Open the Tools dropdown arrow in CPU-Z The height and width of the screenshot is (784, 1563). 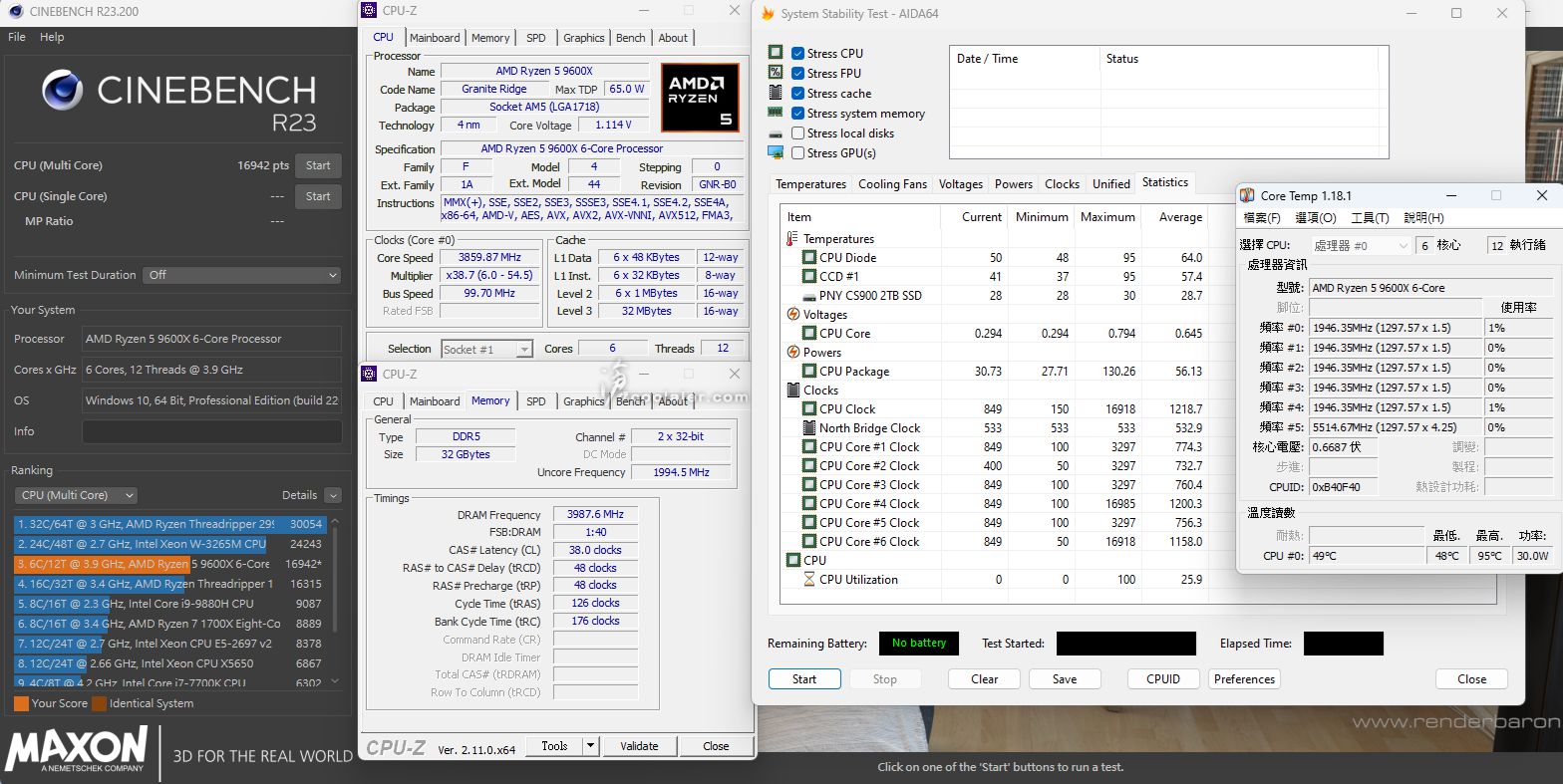590,746
